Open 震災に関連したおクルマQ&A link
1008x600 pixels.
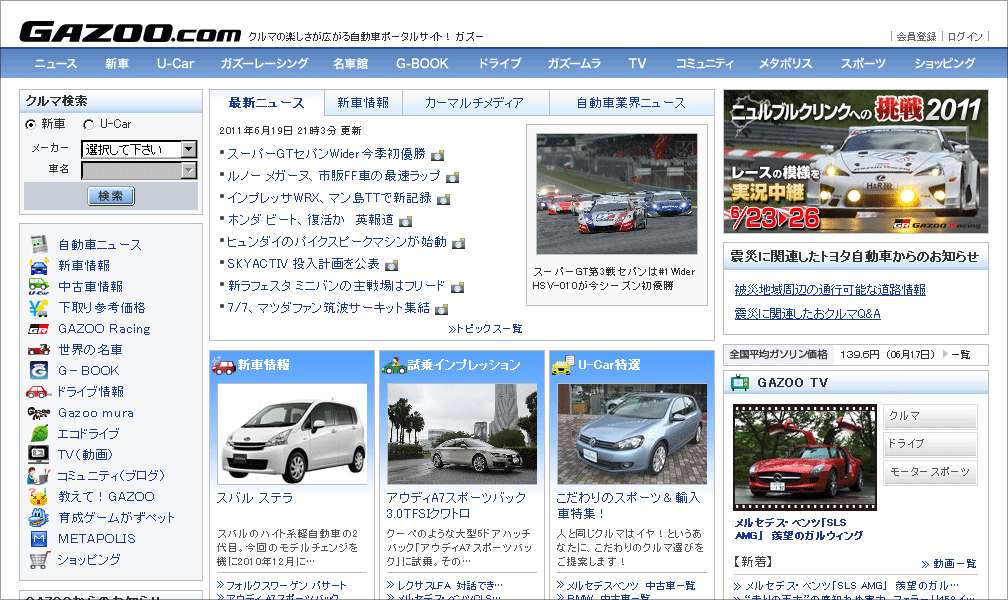point(807,313)
